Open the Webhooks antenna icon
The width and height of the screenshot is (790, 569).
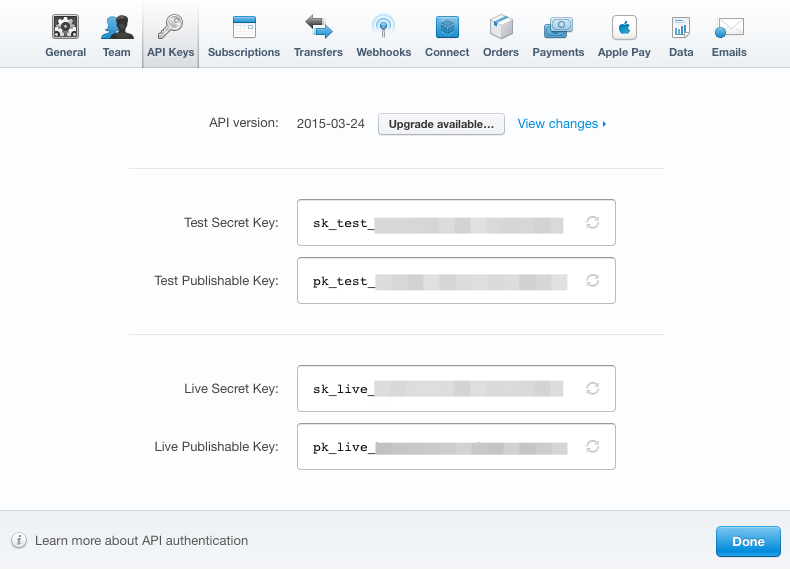click(x=383, y=27)
